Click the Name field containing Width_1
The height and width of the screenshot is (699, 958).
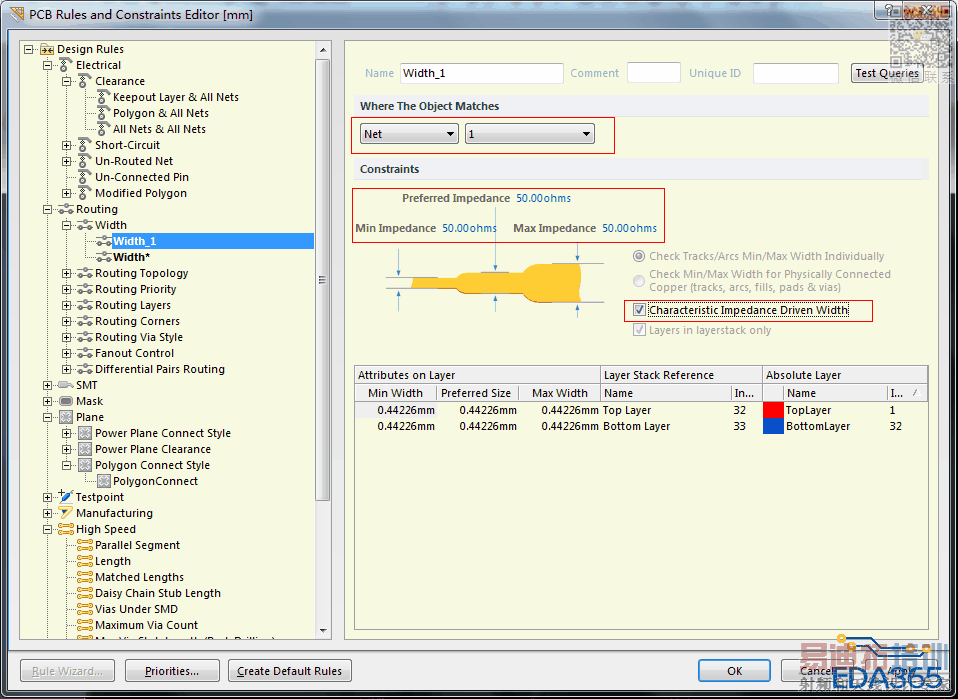click(481, 73)
